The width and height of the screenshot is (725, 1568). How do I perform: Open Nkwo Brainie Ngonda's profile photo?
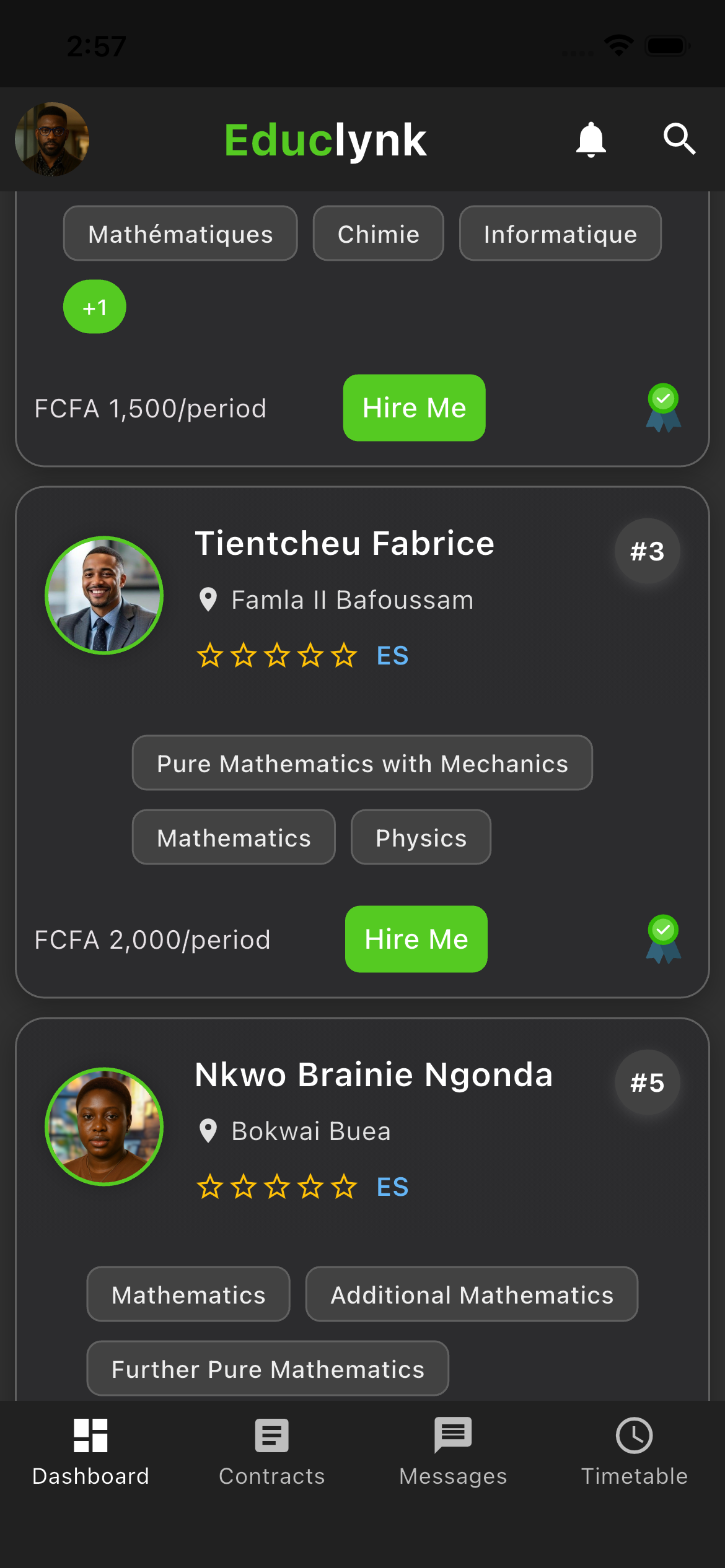coord(104,1126)
